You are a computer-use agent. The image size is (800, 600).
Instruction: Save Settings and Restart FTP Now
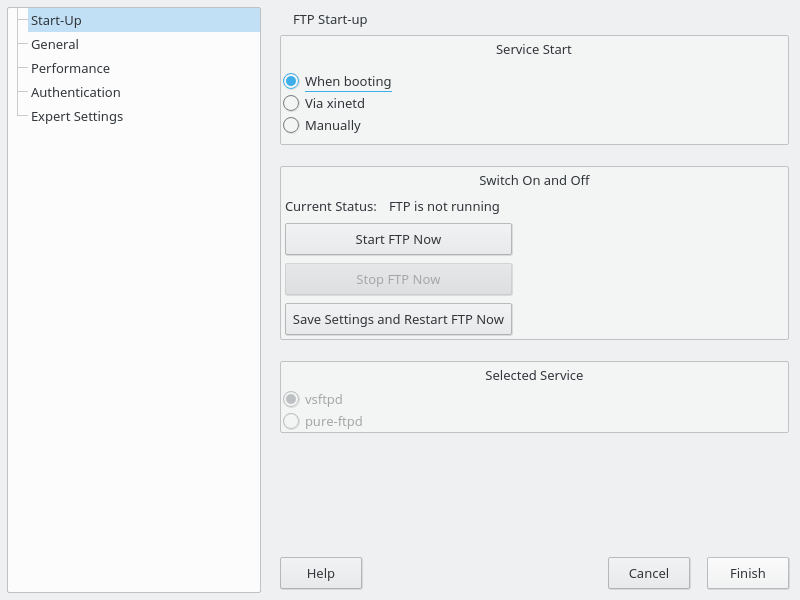(x=398, y=319)
